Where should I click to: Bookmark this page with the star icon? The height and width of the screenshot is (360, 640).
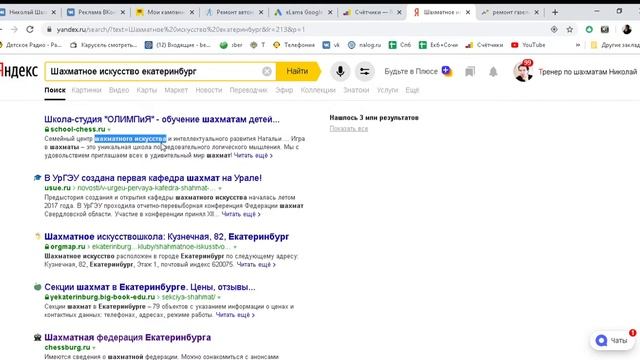coord(570,29)
